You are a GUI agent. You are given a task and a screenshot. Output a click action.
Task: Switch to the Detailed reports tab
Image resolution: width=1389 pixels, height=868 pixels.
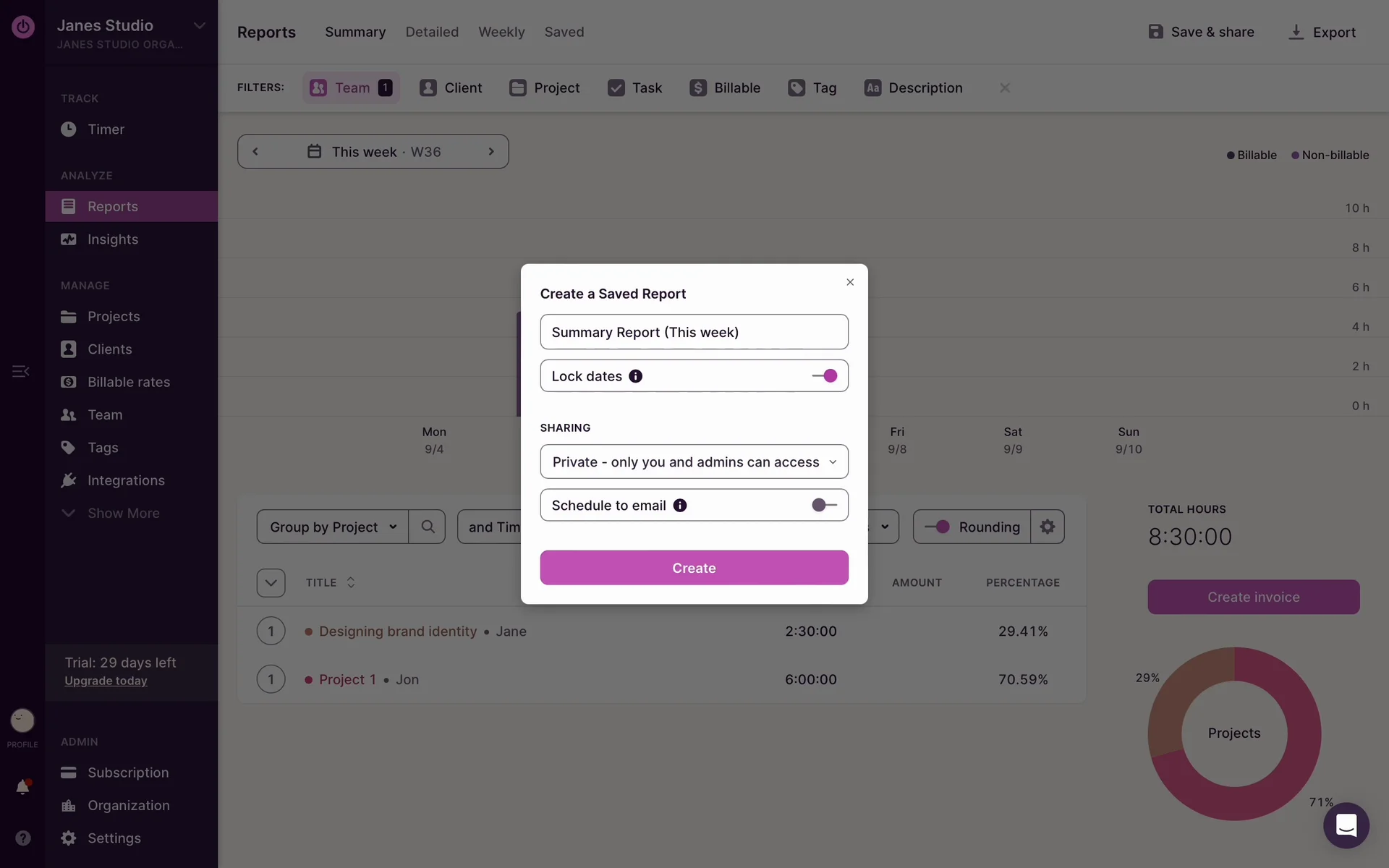tap(432, 32)
